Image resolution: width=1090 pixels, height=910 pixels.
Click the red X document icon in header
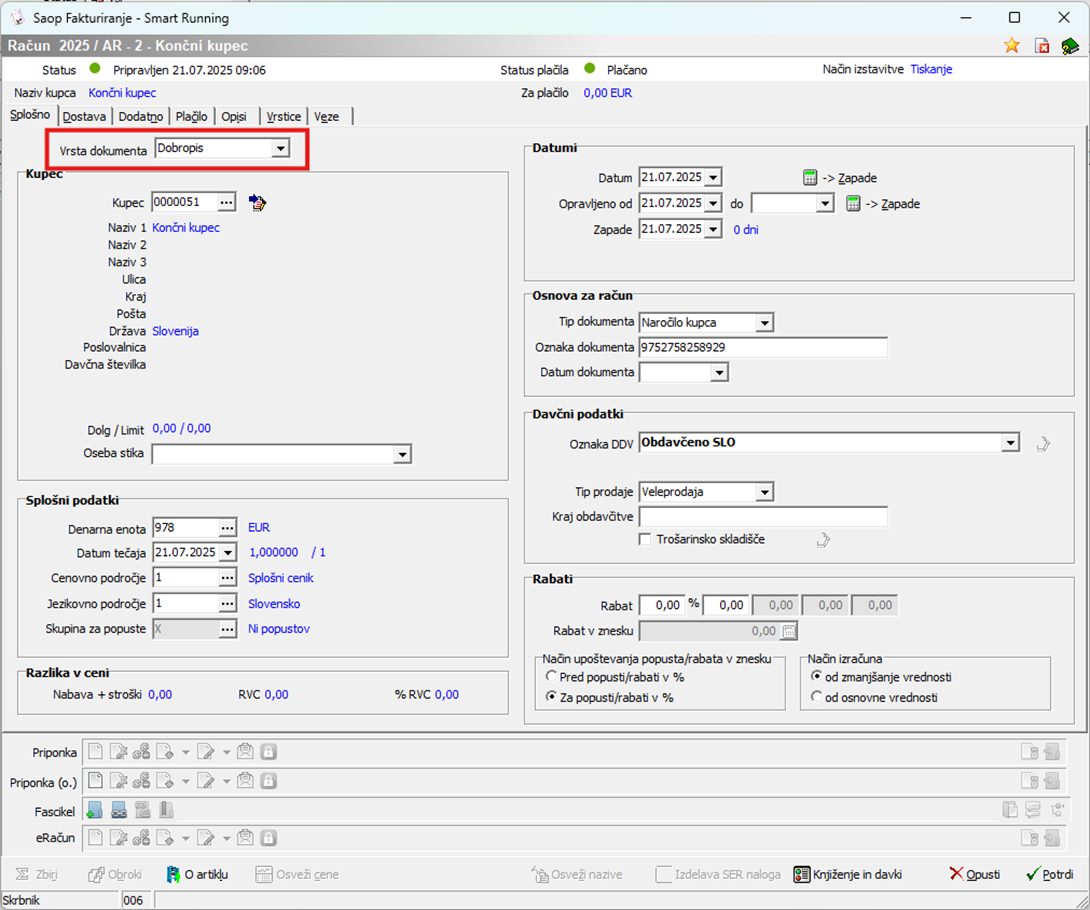click(x=1041, y=46)
